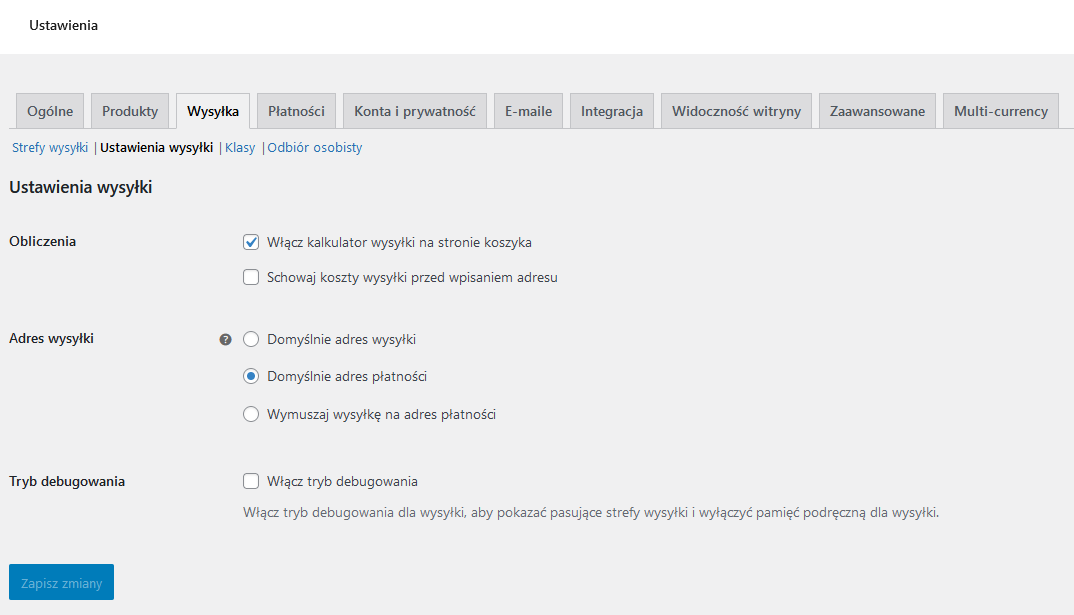Open the 'Strefy wysyłki' link

pyautogui.click(x=49, y=147)
